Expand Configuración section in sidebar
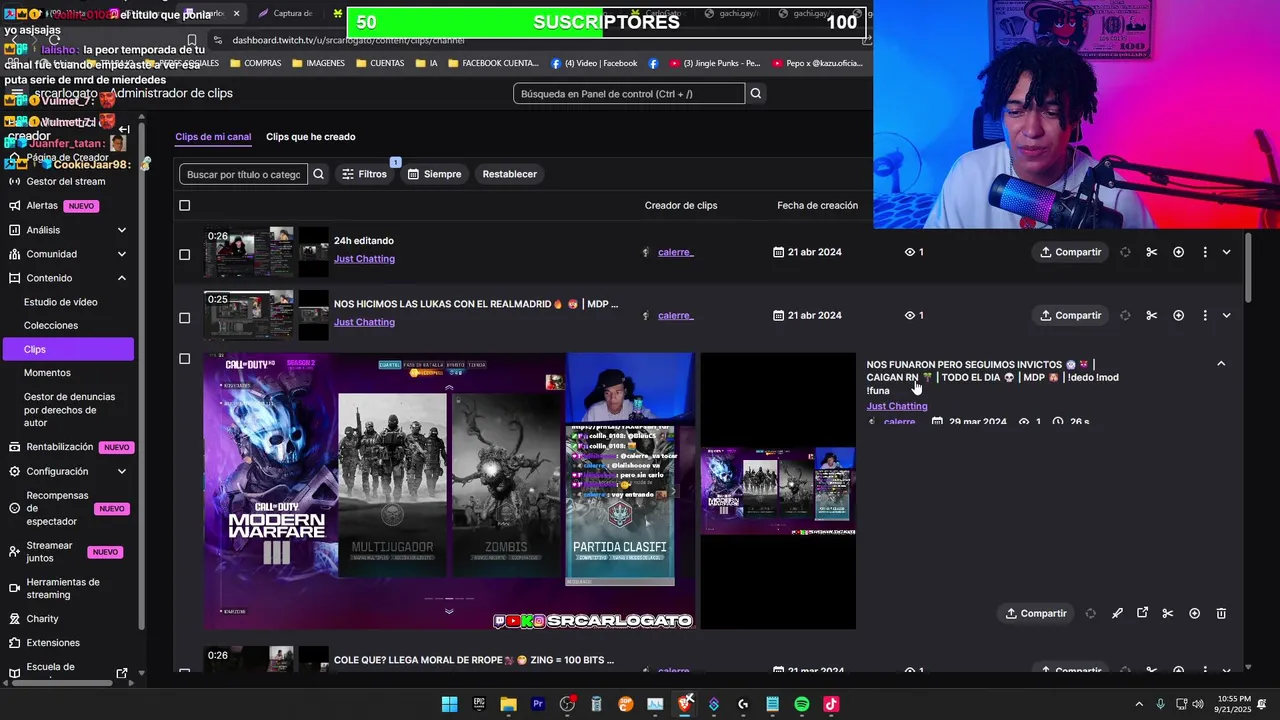Viewport: 1280px width, 720px height. [x=121, y=471]
